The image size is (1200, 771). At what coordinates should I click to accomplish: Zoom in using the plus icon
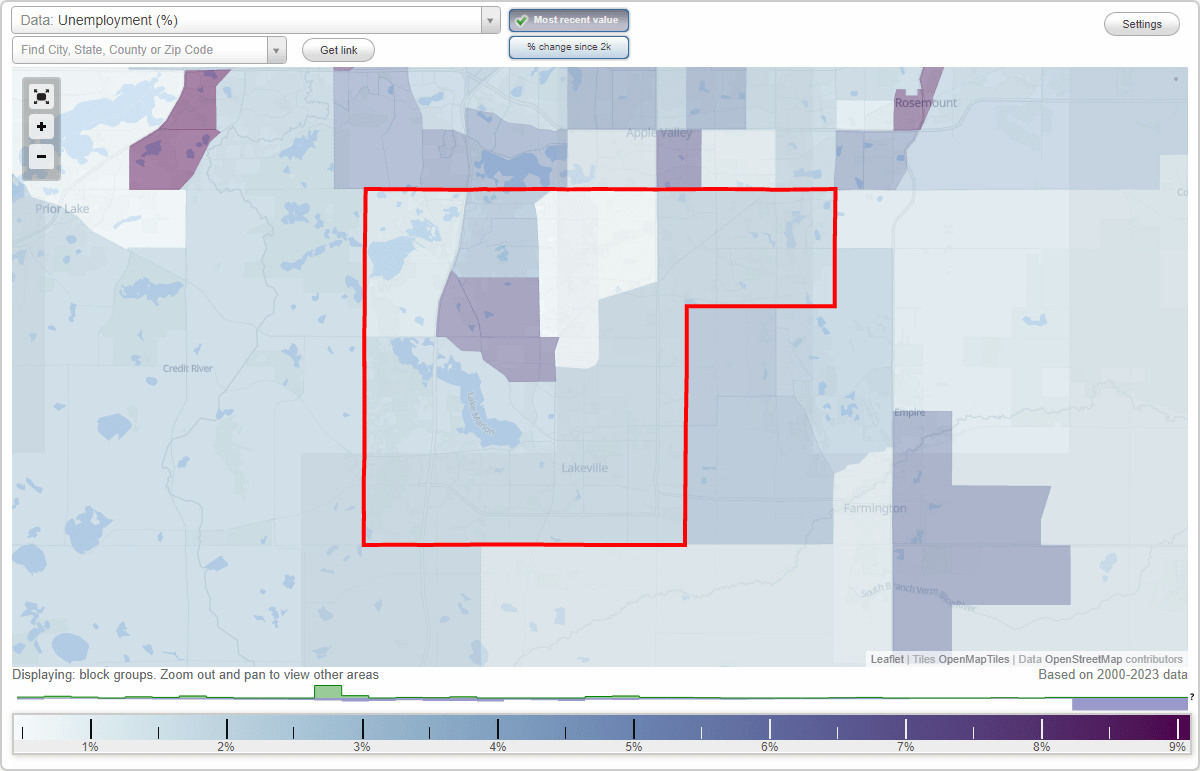[x=41, y=127]
